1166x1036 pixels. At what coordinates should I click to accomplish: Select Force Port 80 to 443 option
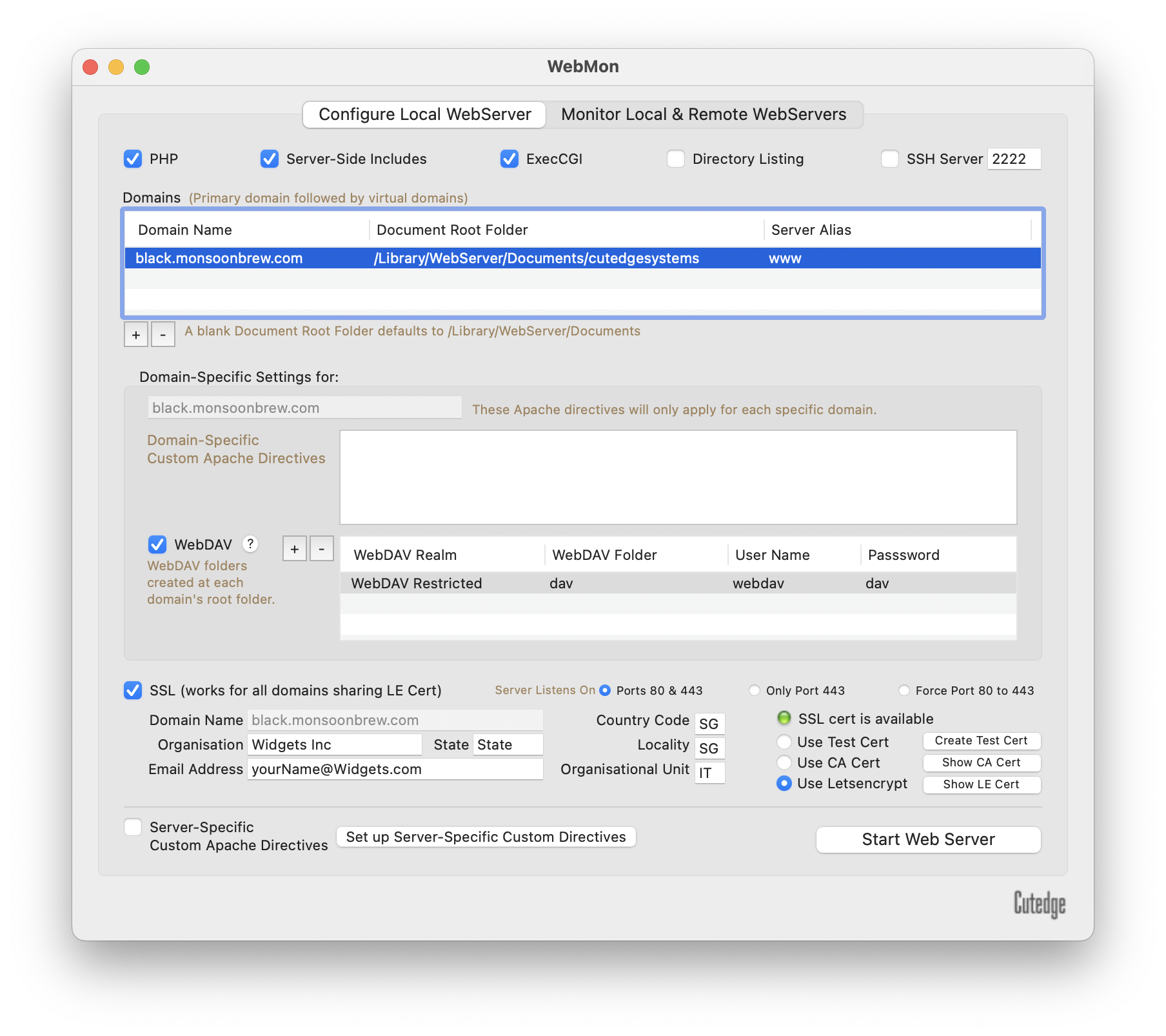(x=904, y=690)
